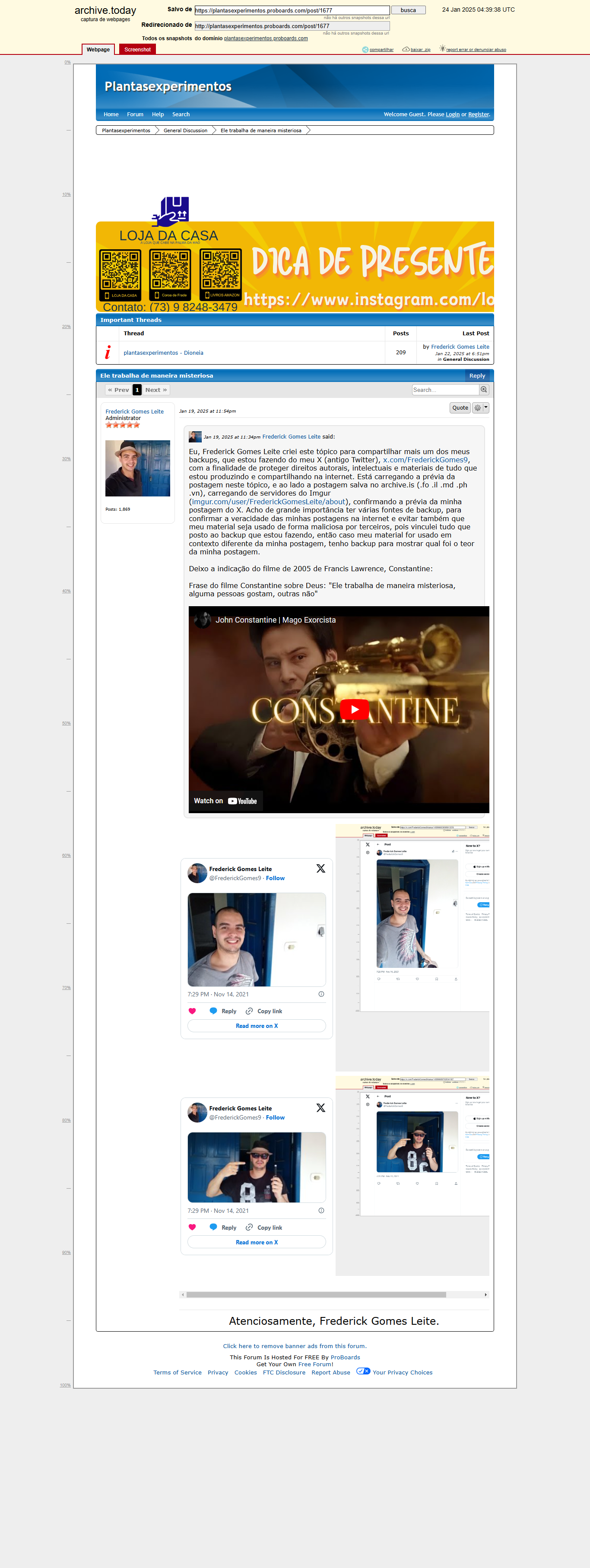The image size is (590, 1568).
Task: Click the X logo on smiling-selfie tweet
Action: tap(320, 868)
